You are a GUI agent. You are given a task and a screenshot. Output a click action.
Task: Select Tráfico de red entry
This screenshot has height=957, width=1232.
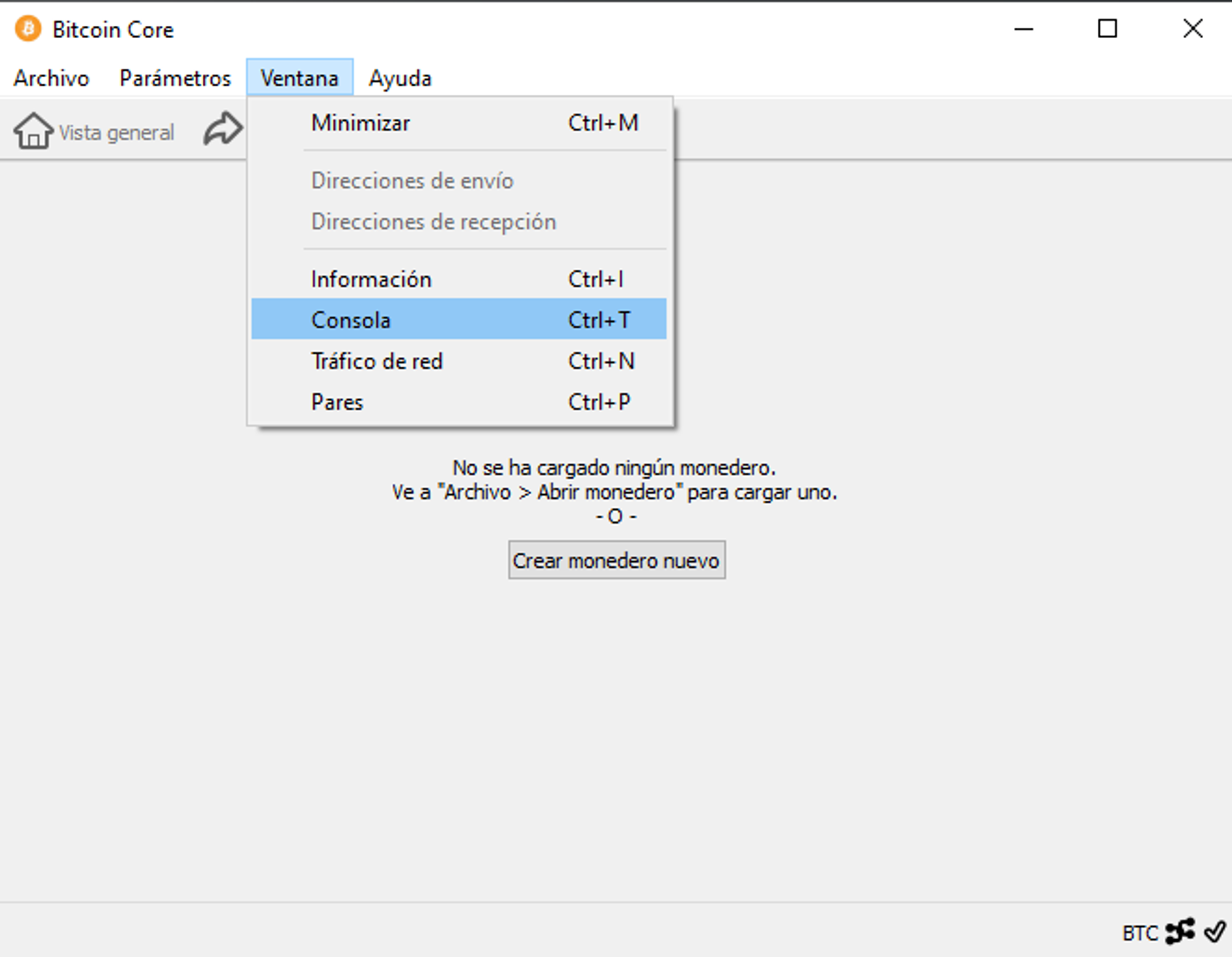tap(459, 360)
